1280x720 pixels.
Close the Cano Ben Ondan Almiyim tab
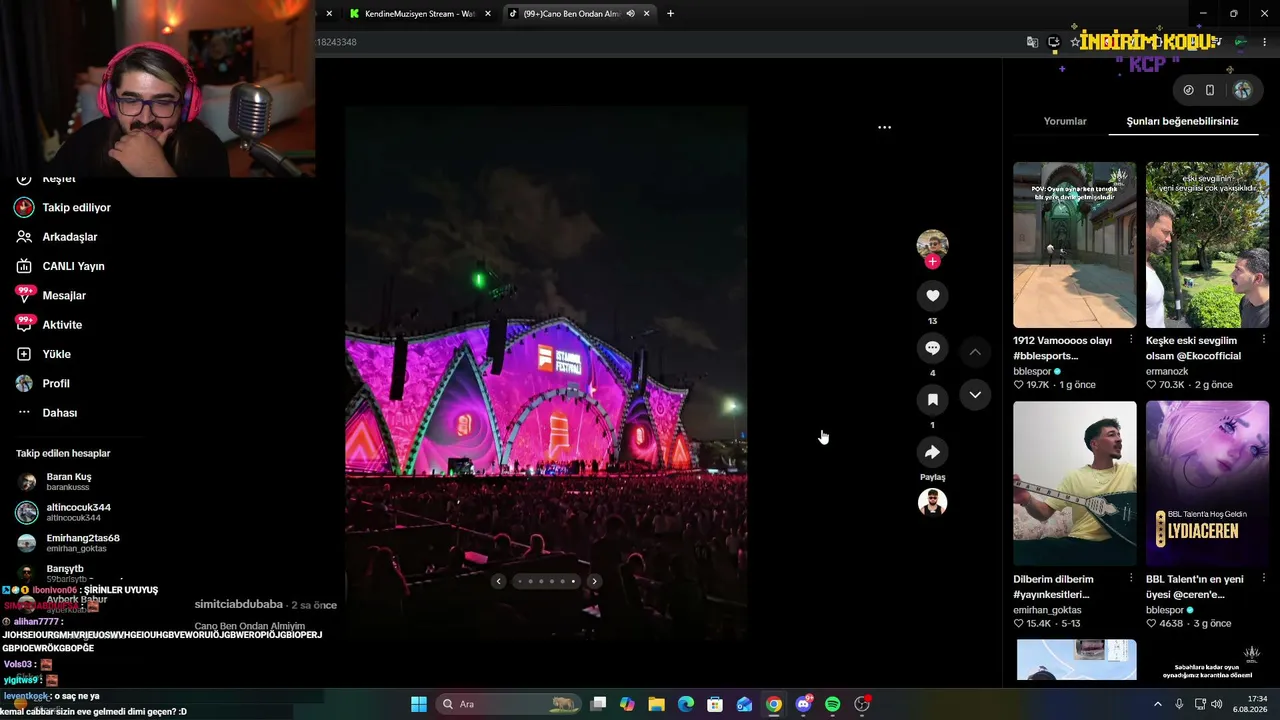point(648,13)
